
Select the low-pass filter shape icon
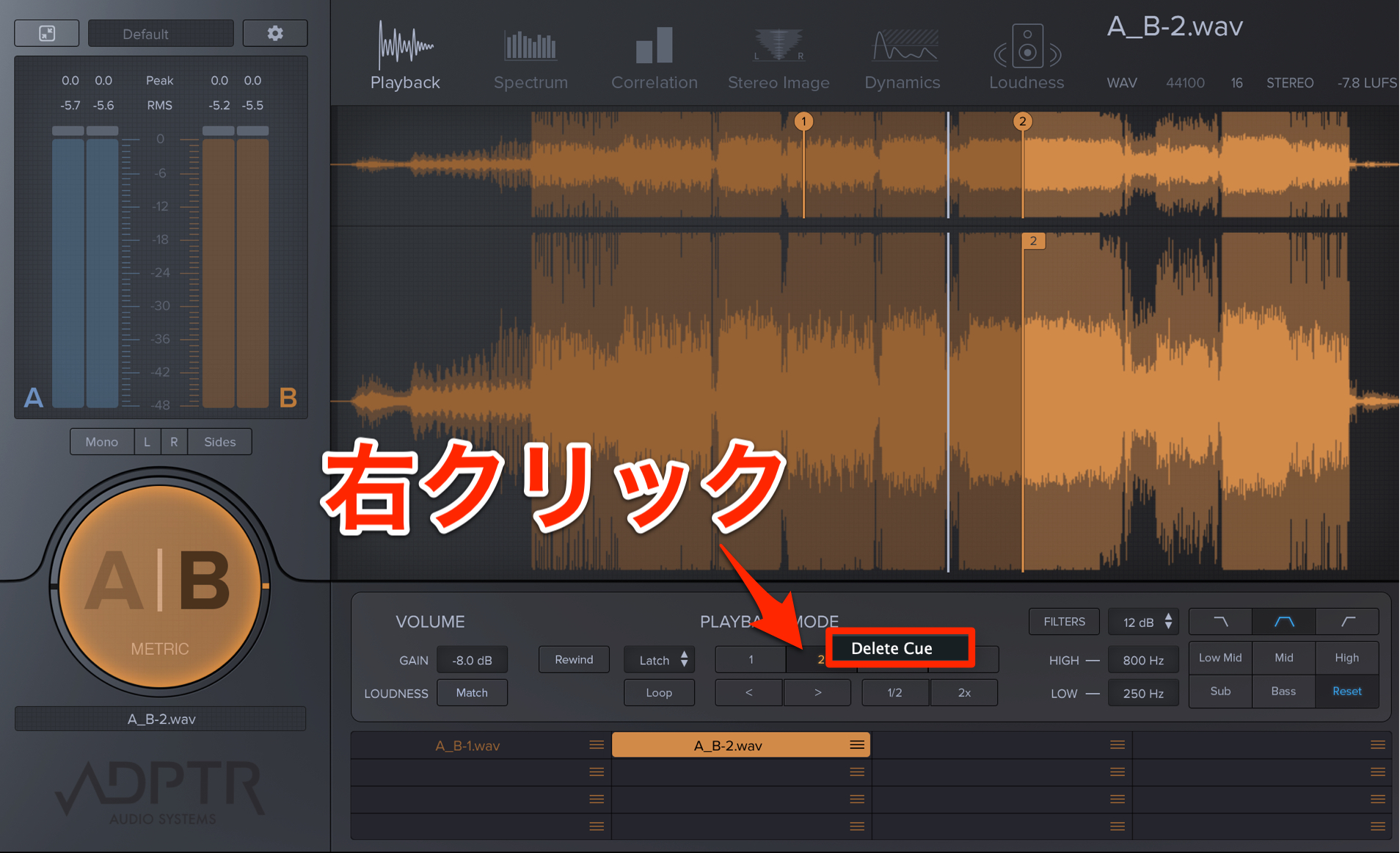[x=1220, y=622]
